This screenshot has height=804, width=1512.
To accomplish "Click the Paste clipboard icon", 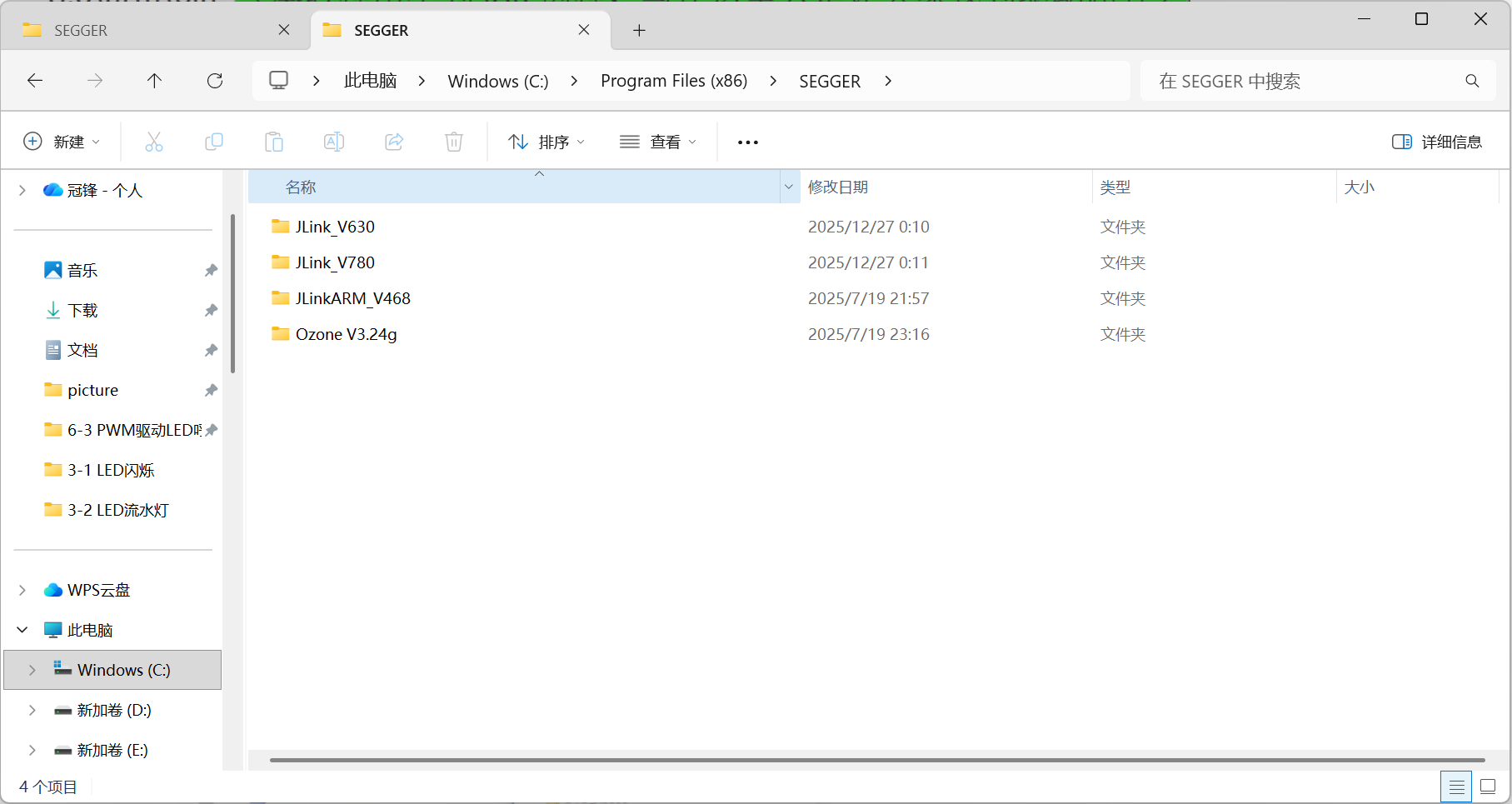I will pos(274,142).
